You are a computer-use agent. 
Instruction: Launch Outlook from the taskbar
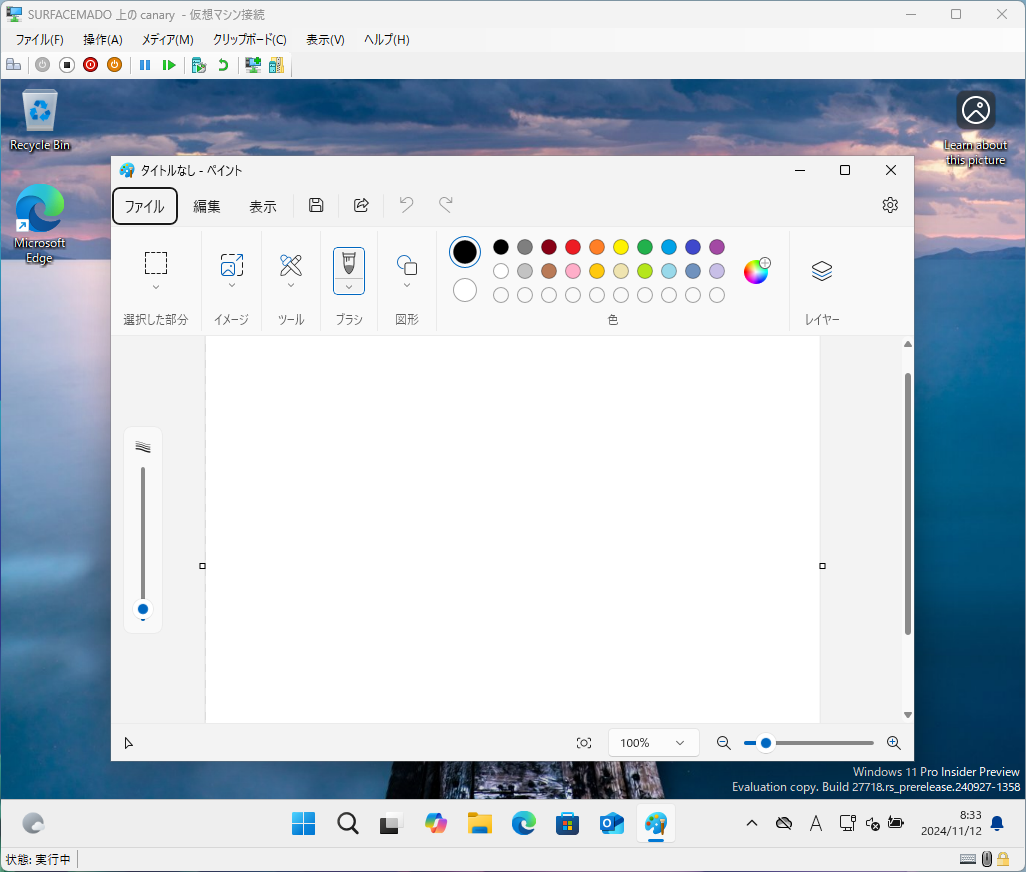(611, 823)
